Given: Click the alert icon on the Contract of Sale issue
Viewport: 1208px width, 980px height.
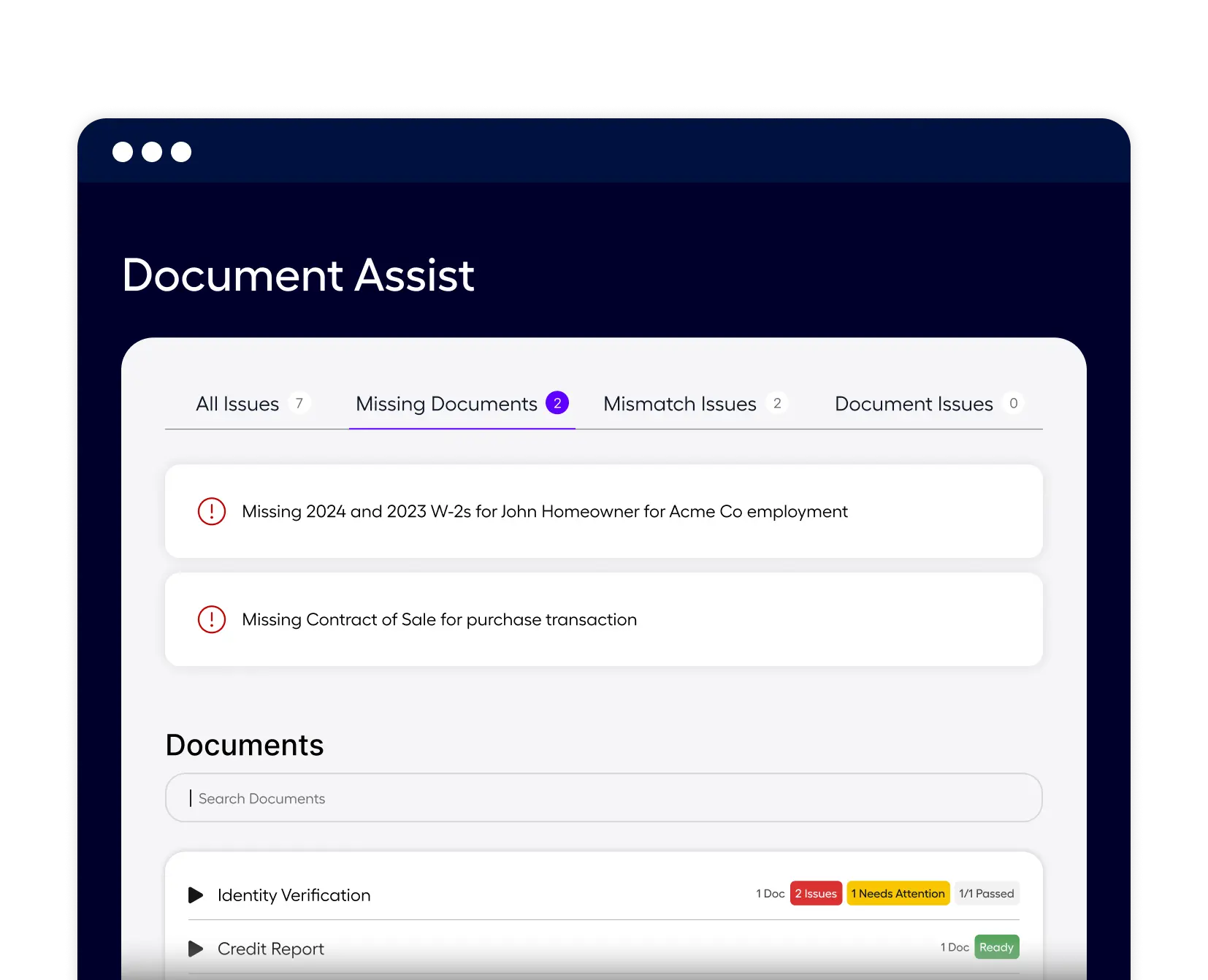Looking at the screenshot, I should [212, 619].
